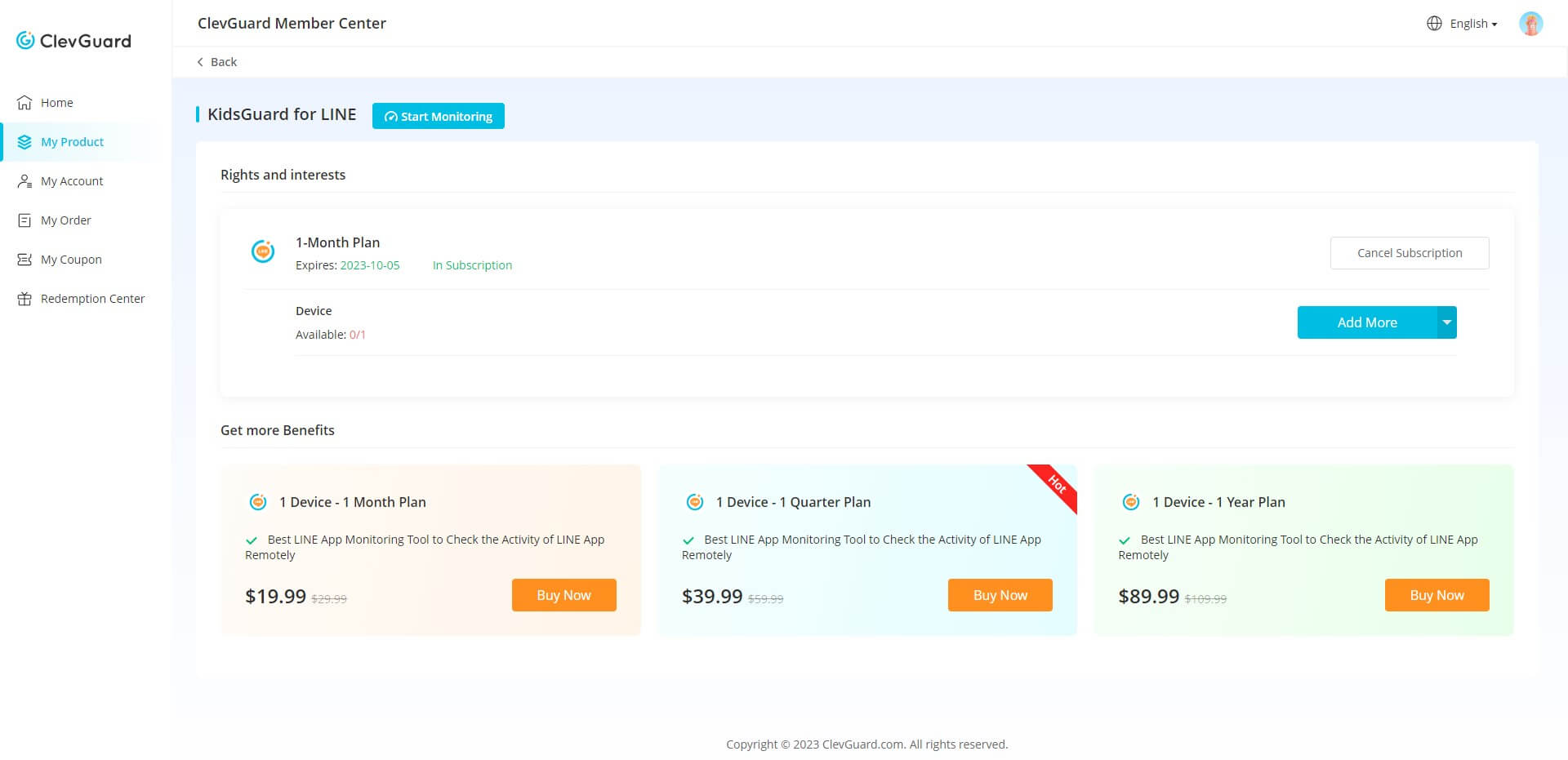This screenshot has width=1568, height=760.
Task: Click the crossed-out $109.99 price
Action: [x=1205, y=599]
